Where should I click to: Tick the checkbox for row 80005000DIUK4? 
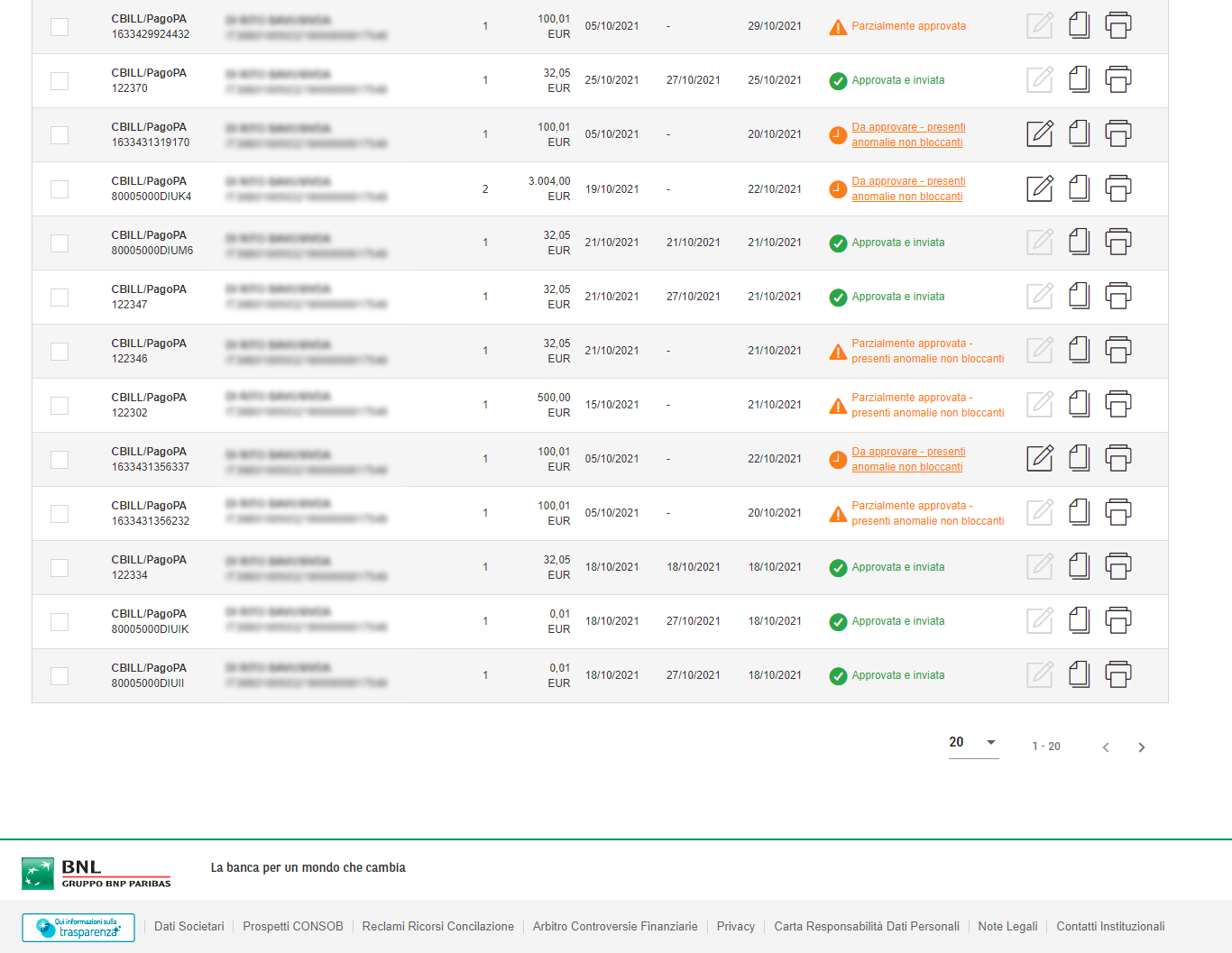coord(60,189)
